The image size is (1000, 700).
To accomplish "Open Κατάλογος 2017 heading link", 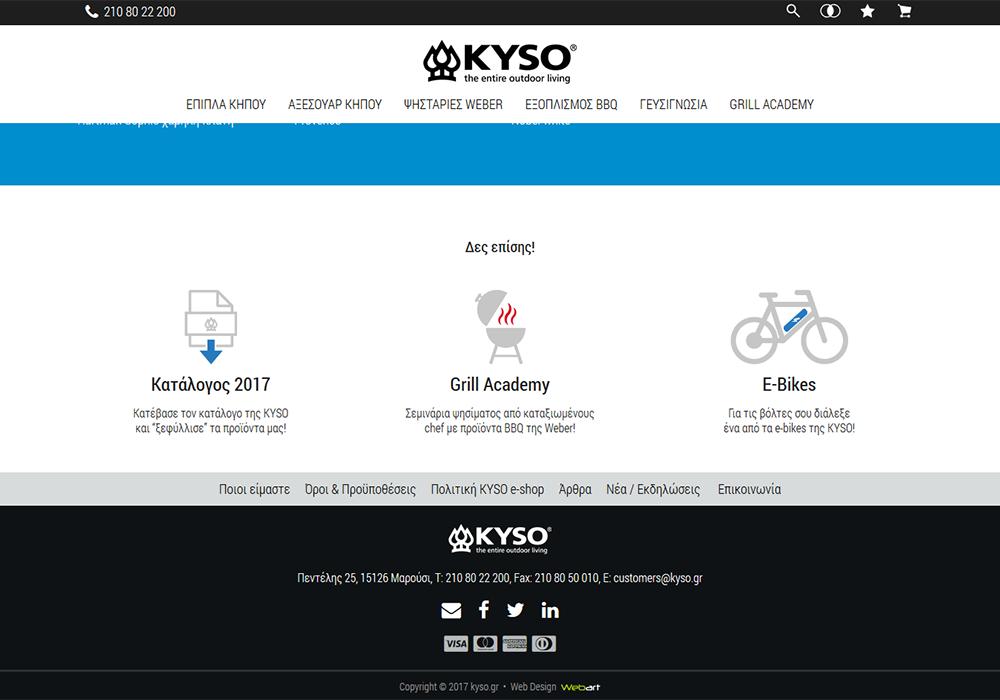I will pyautogui.click(x=210, y=384).
